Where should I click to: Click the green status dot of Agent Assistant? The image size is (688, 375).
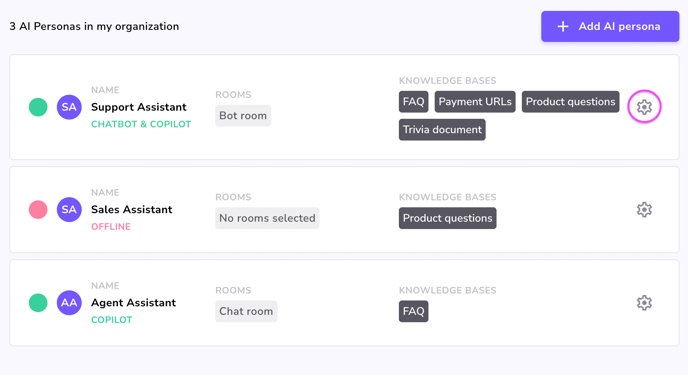[38, 303]
